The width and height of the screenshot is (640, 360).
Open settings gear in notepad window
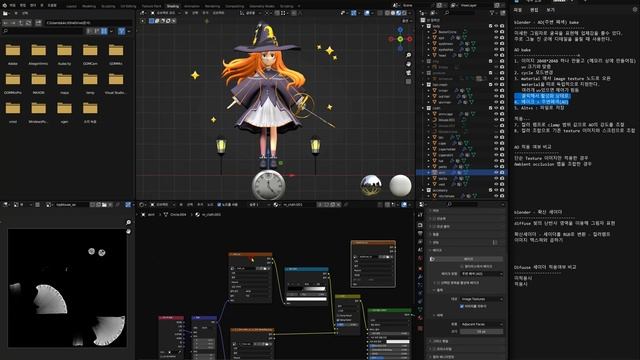coord(635,9)
